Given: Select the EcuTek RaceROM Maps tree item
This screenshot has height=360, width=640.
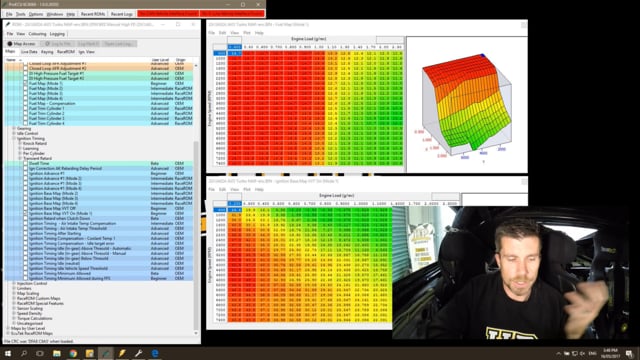Looking at the screenshot, I should (x=32, y=333).
